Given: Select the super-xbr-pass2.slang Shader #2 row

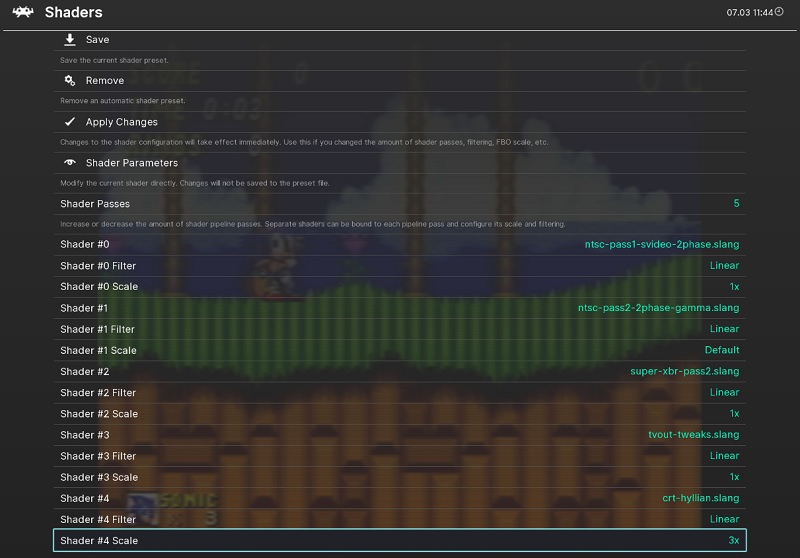Looking at the screenshot, I should click(684, 371).
